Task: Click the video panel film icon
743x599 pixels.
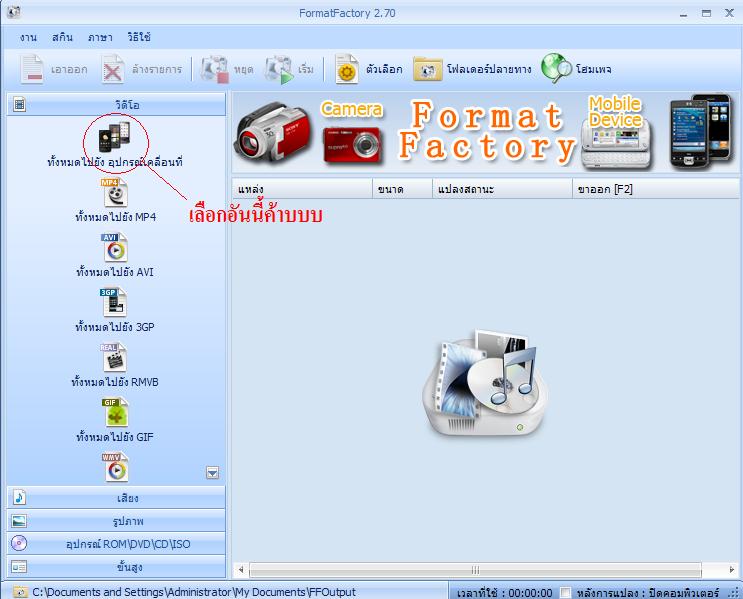Action: [x=19, y=104]
